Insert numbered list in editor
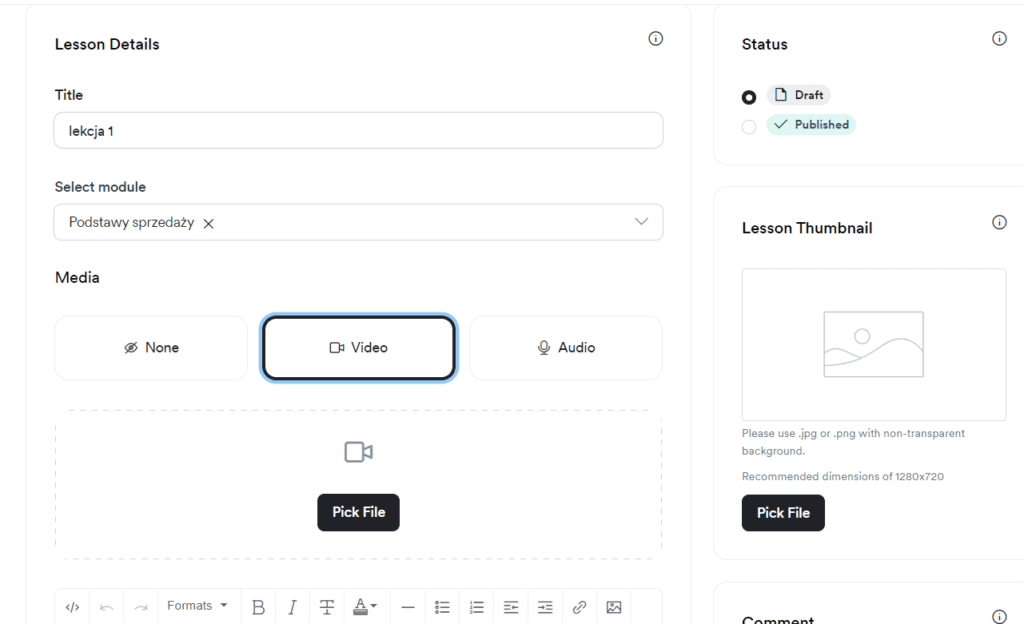The width and height of the screenshot is (1024, 624). [x=477, y=607]
